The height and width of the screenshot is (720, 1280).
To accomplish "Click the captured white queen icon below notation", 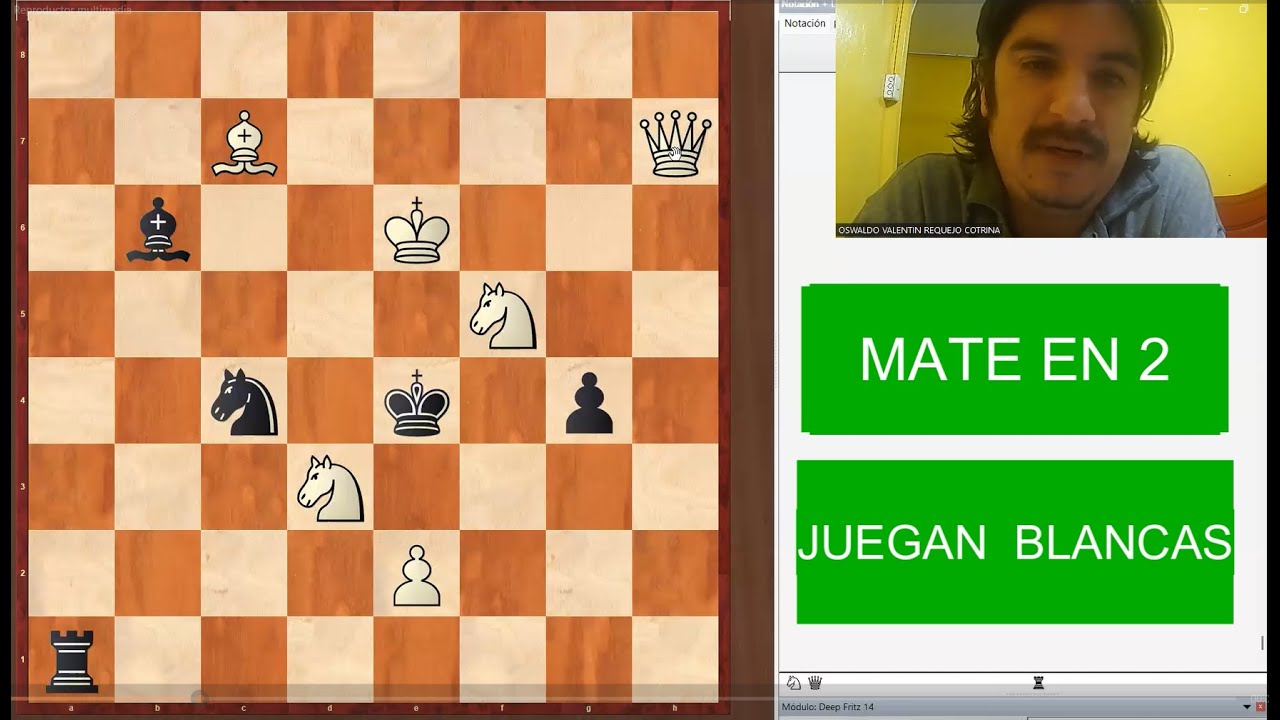I will pos(815,683).
